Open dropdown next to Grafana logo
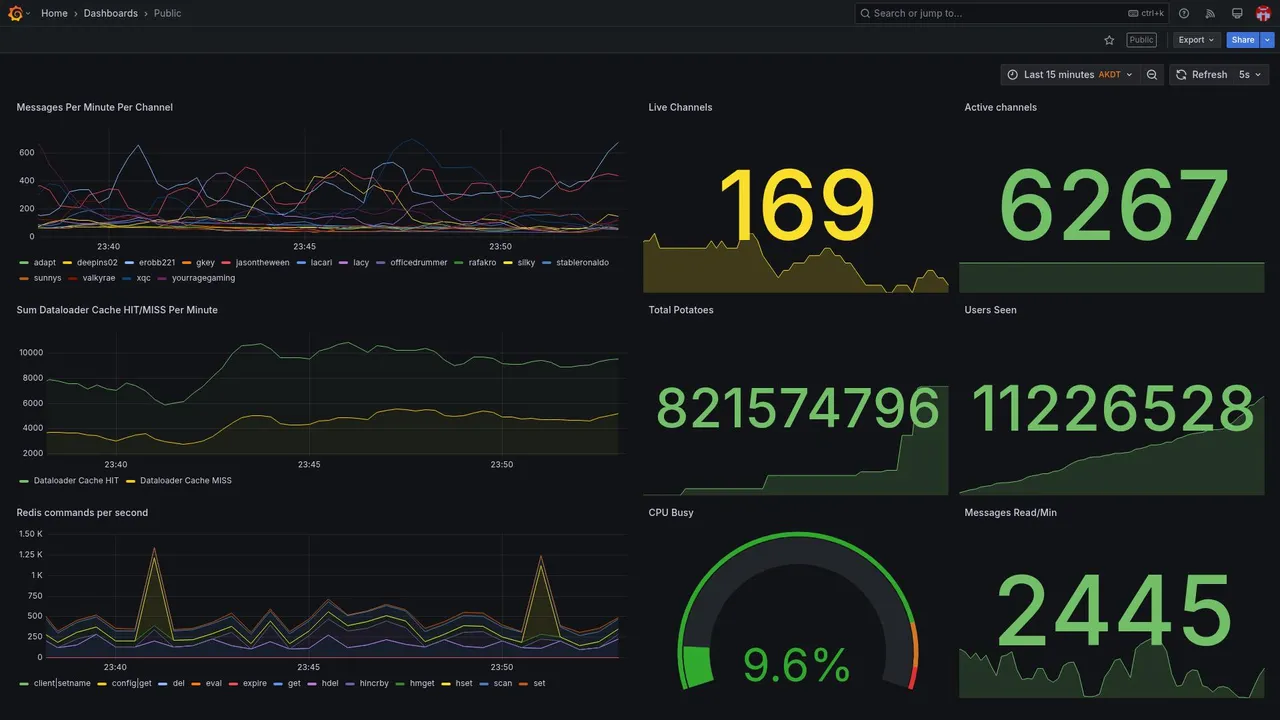 [x=28, y=13]
